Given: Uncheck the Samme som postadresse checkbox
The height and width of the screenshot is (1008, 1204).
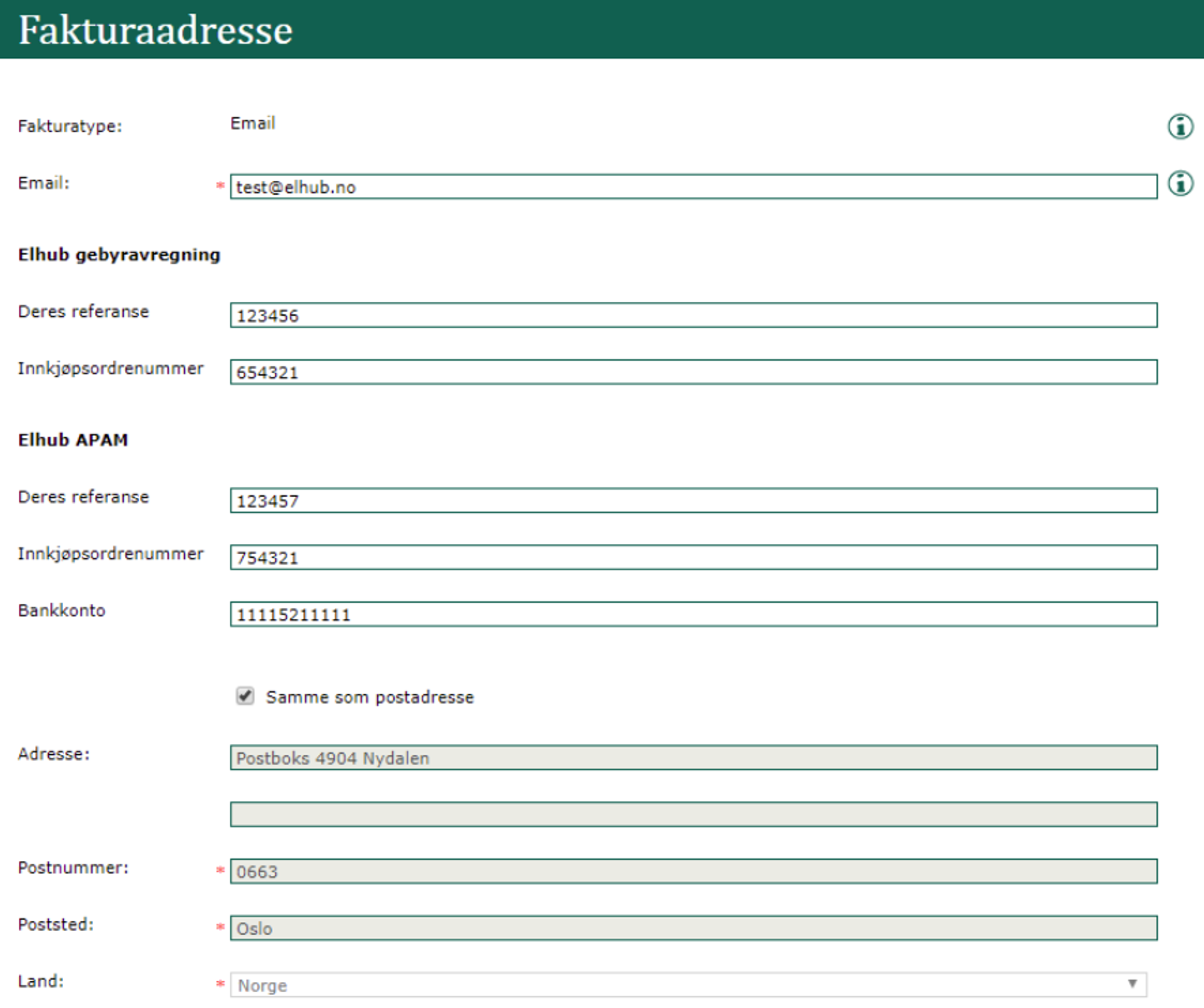Looking at the screenshot, I should (x=245, y=696).
